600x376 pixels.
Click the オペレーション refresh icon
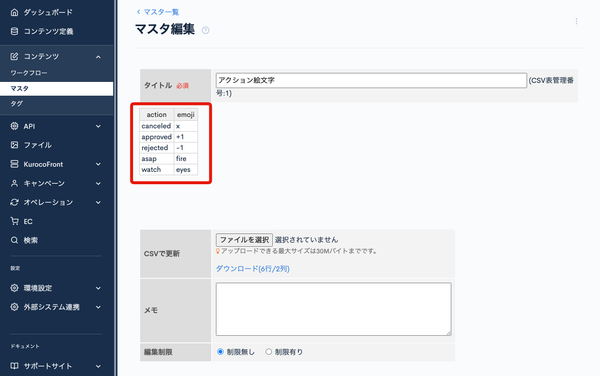tap(14, 202)
